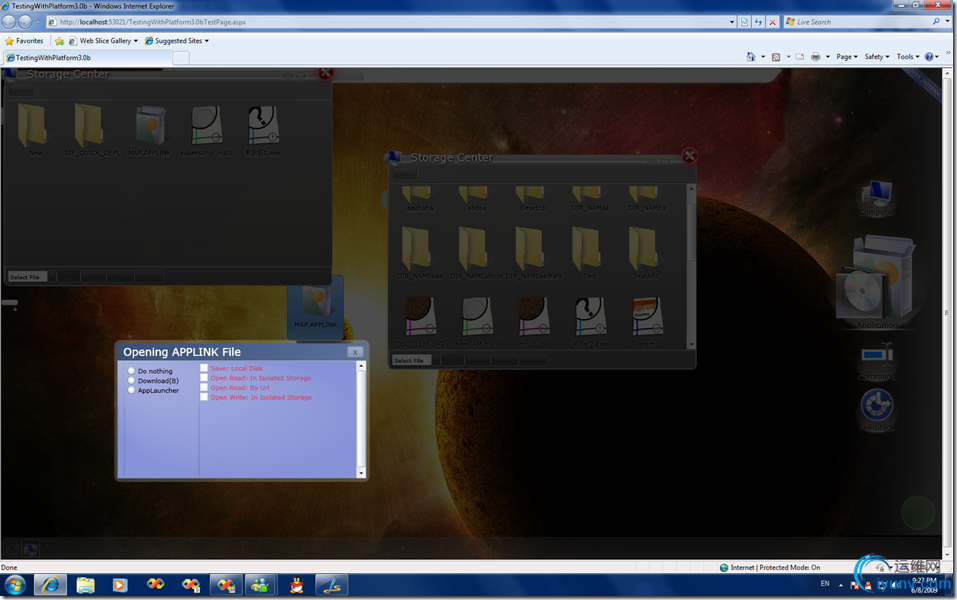Open the Tools menu dropdown
Screen dimensions: 957x600
tap(908, 57)
